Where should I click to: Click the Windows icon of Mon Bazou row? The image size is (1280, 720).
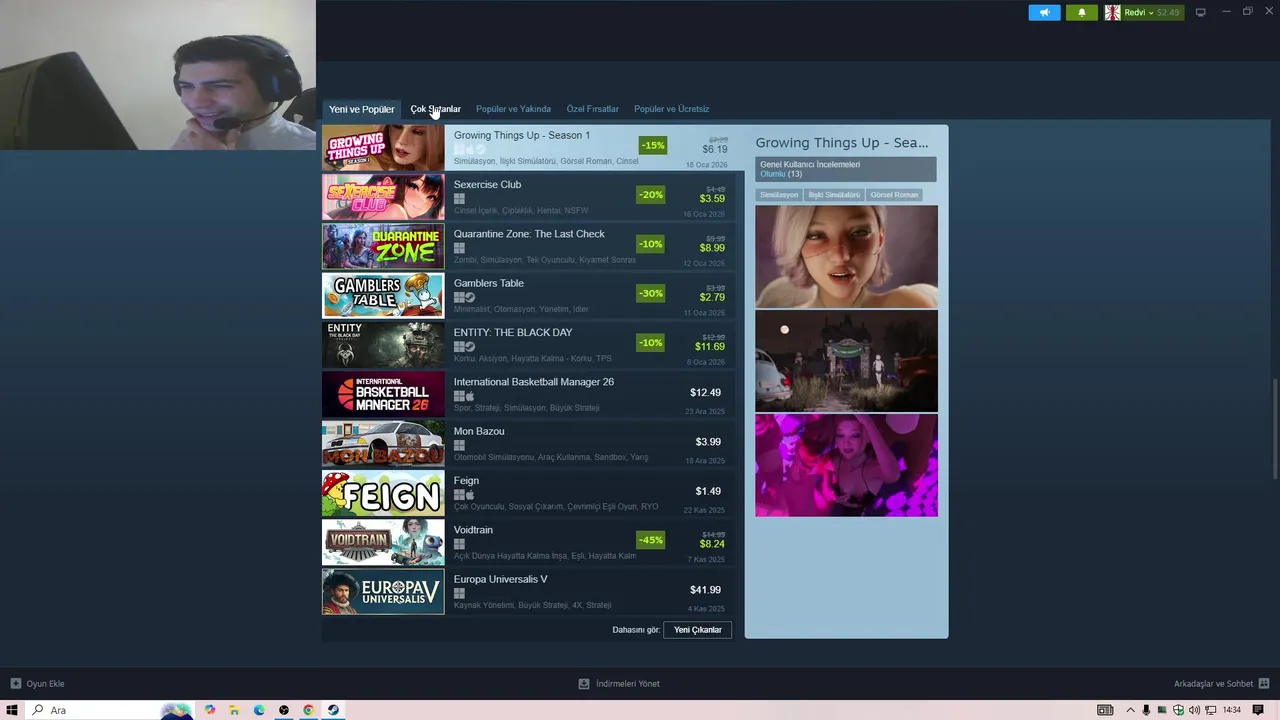pos(459,446)
